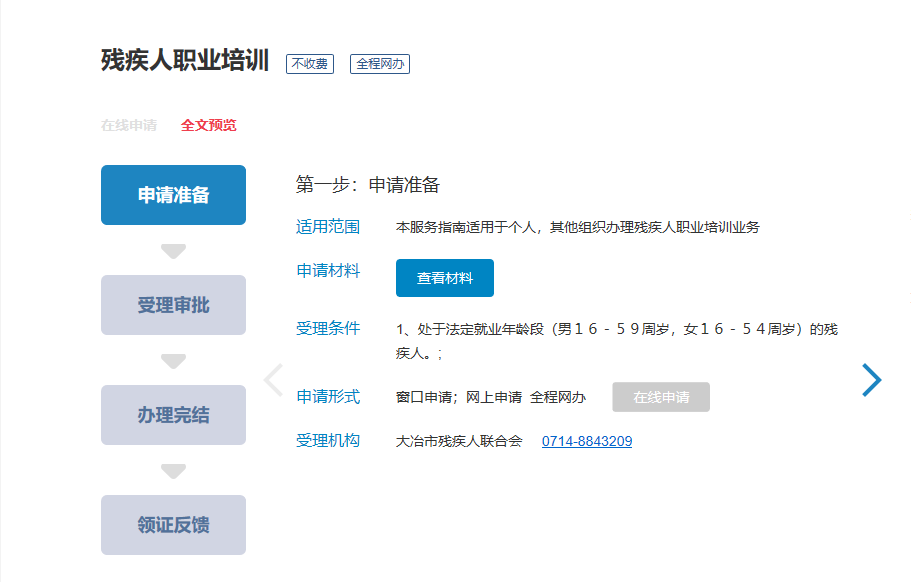Click the right chevron arrow for next step
The height and width of the screenshot is (582, 911).
pos(871,379)
